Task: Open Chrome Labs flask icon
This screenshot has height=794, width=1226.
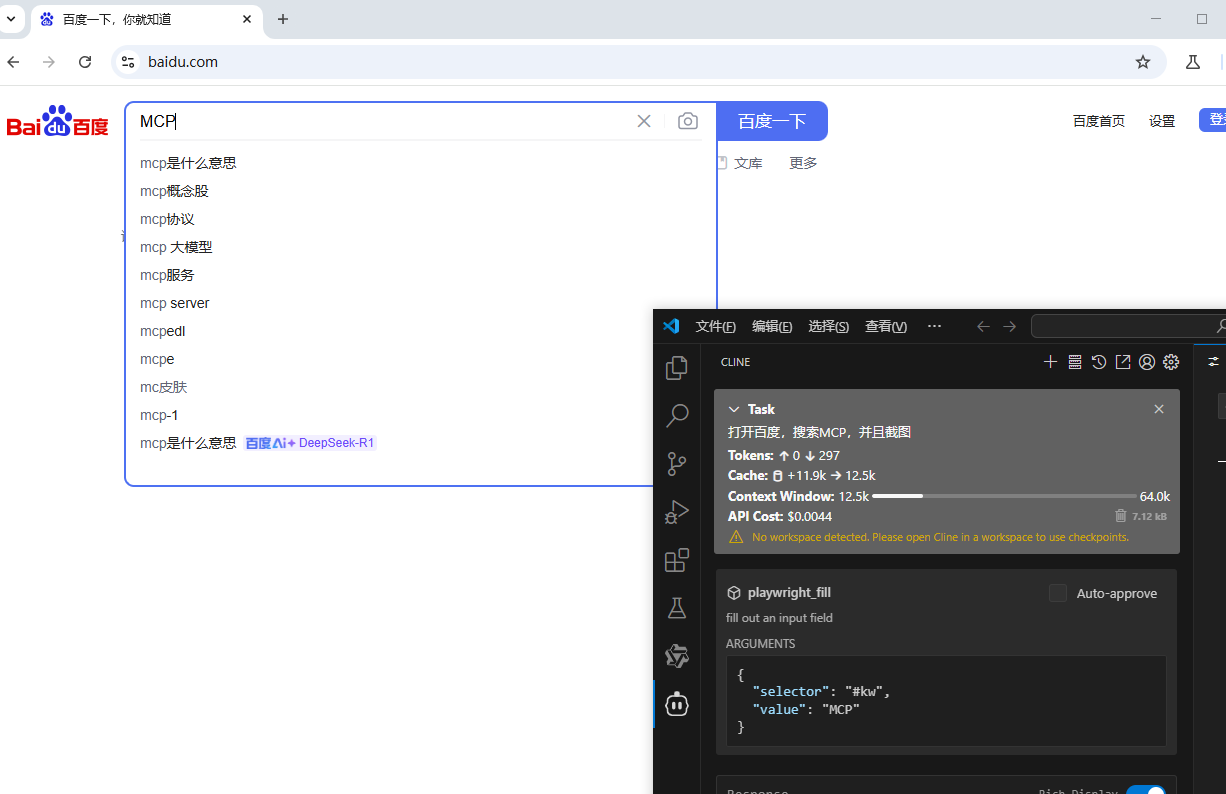Action: point(1192,62)
